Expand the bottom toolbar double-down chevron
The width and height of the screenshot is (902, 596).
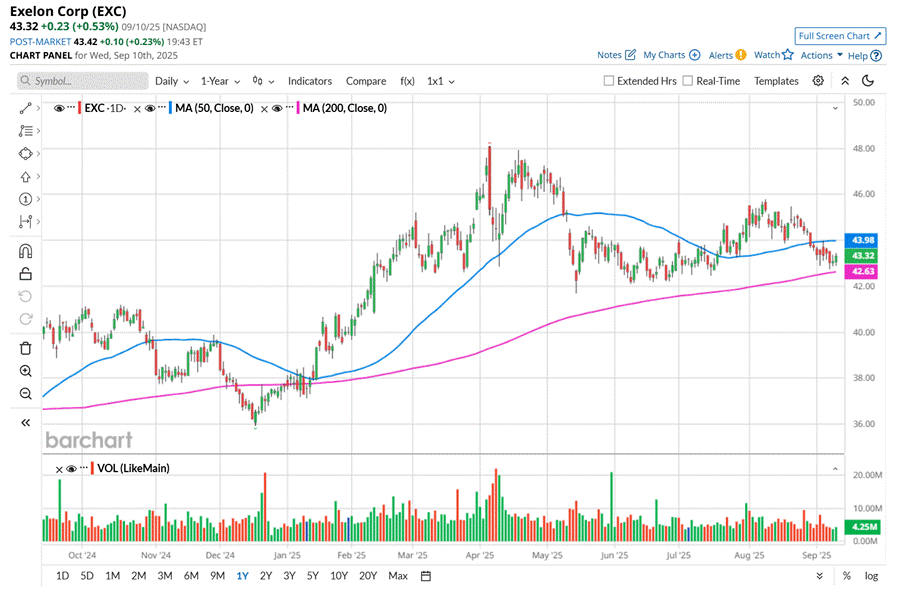point(819,576)
